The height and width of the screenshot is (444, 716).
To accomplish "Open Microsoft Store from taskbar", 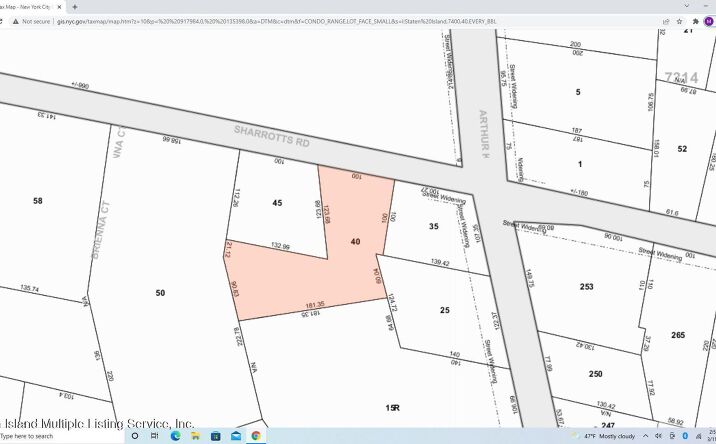I will pos(216,436).
